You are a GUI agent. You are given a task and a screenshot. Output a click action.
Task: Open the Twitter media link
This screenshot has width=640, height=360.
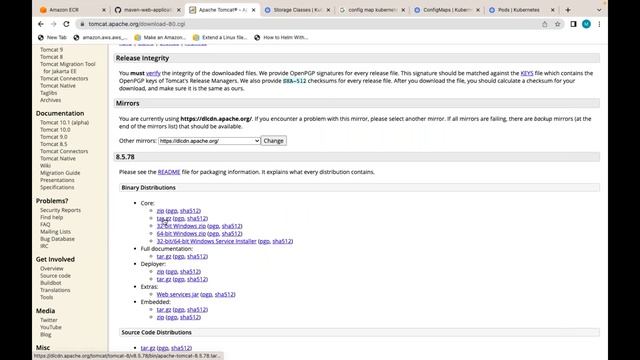coord(49,320)
